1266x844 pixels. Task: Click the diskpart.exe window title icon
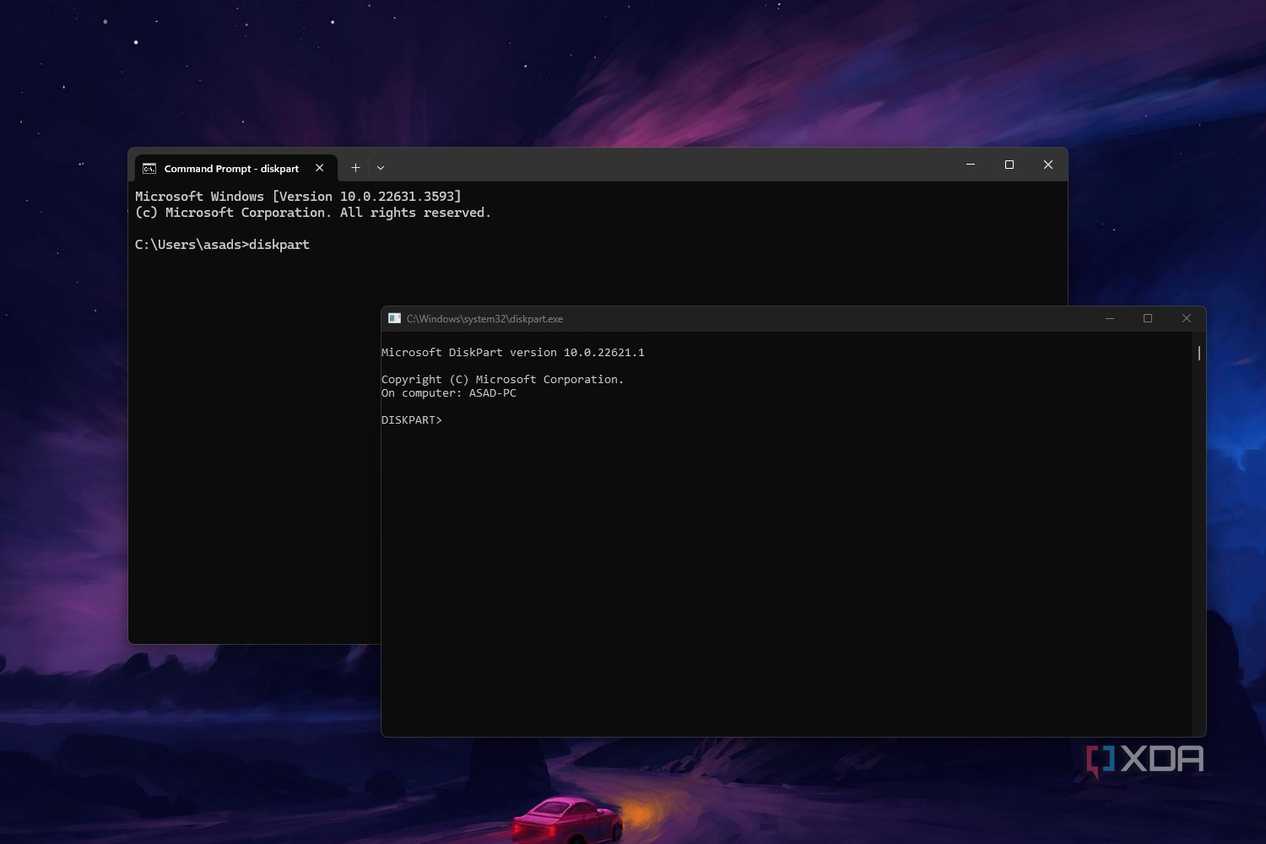[x=394, y=318]
